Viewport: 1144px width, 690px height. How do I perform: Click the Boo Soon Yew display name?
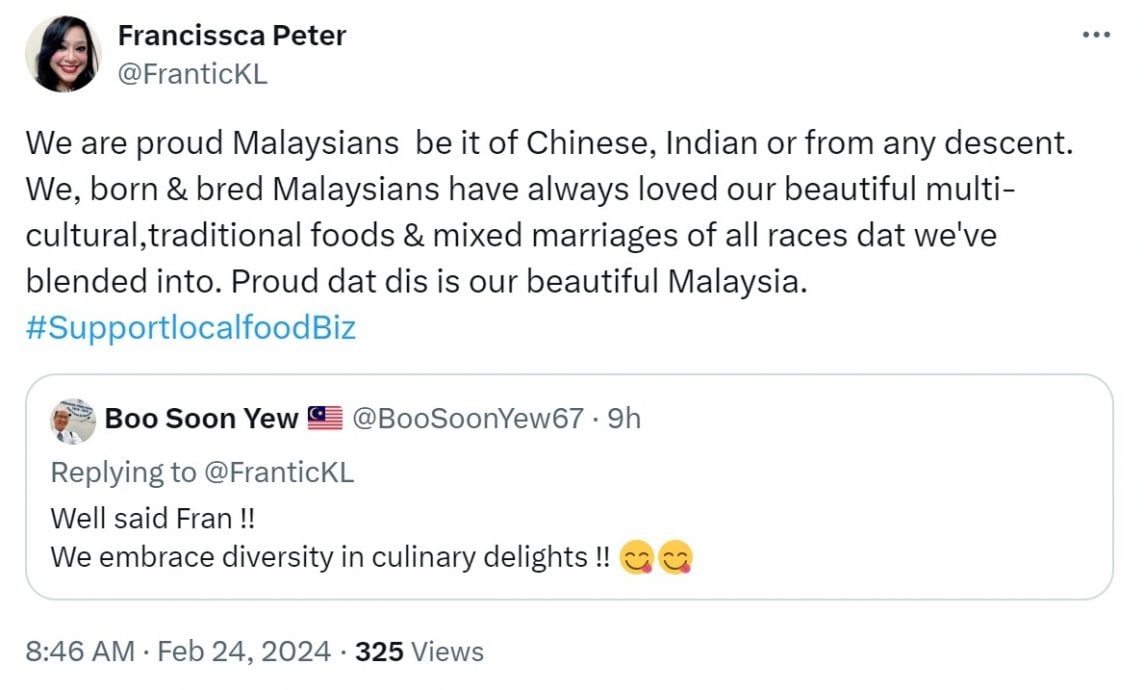tap(200, 419)
